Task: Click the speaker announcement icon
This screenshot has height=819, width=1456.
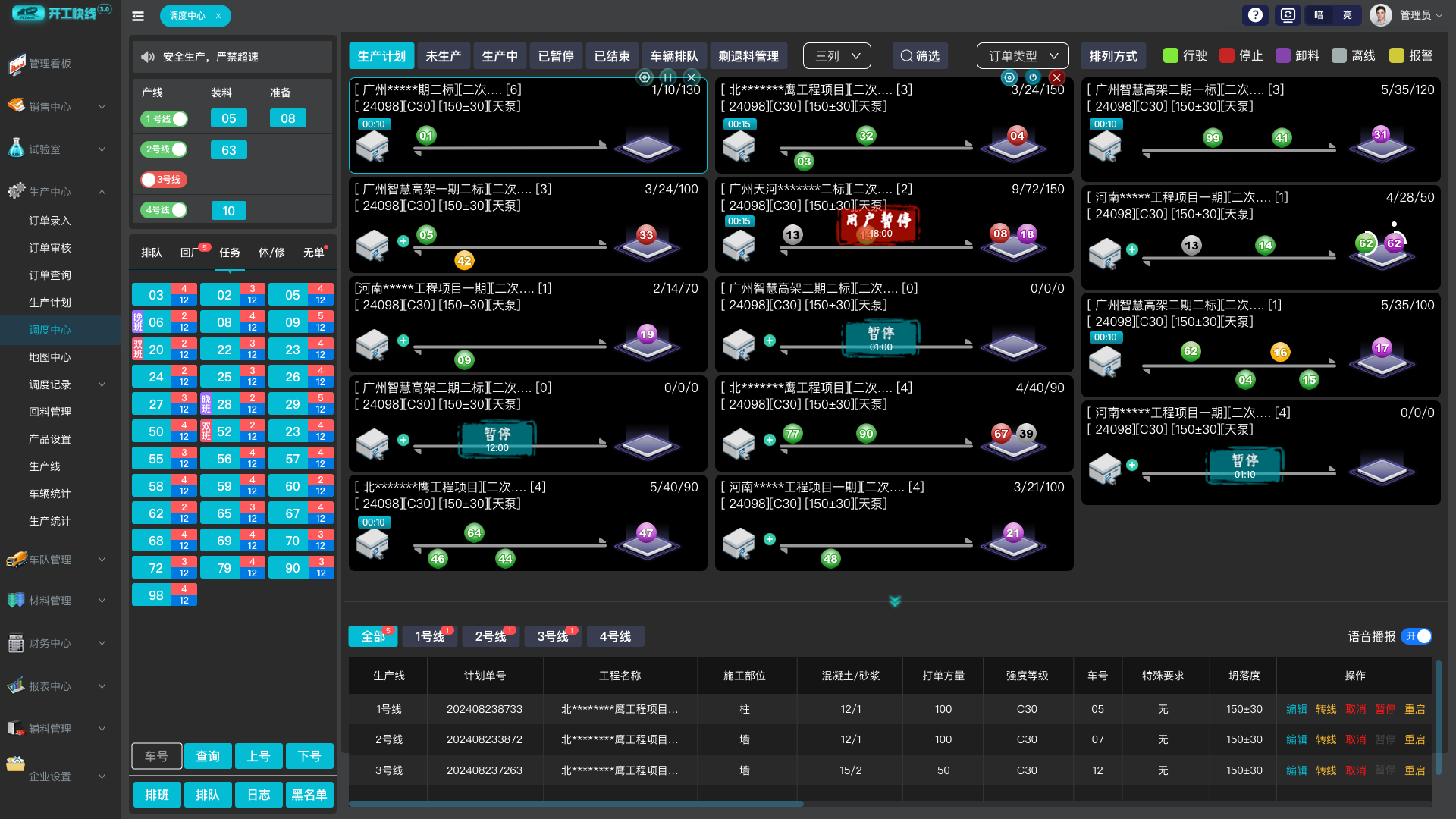Action: pos(148,57)
